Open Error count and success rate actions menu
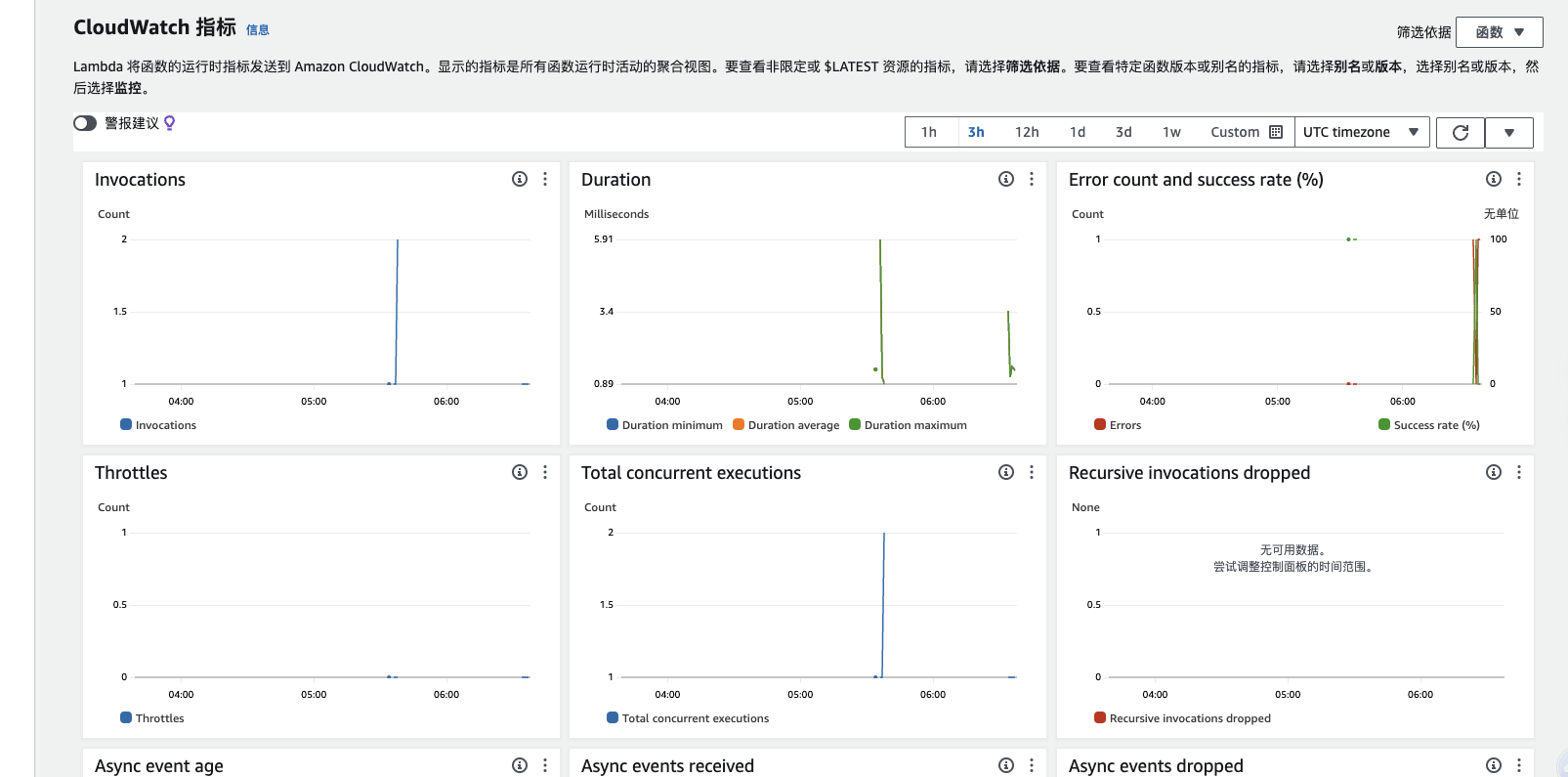The image size is (1568, 777). [1519, 179]
